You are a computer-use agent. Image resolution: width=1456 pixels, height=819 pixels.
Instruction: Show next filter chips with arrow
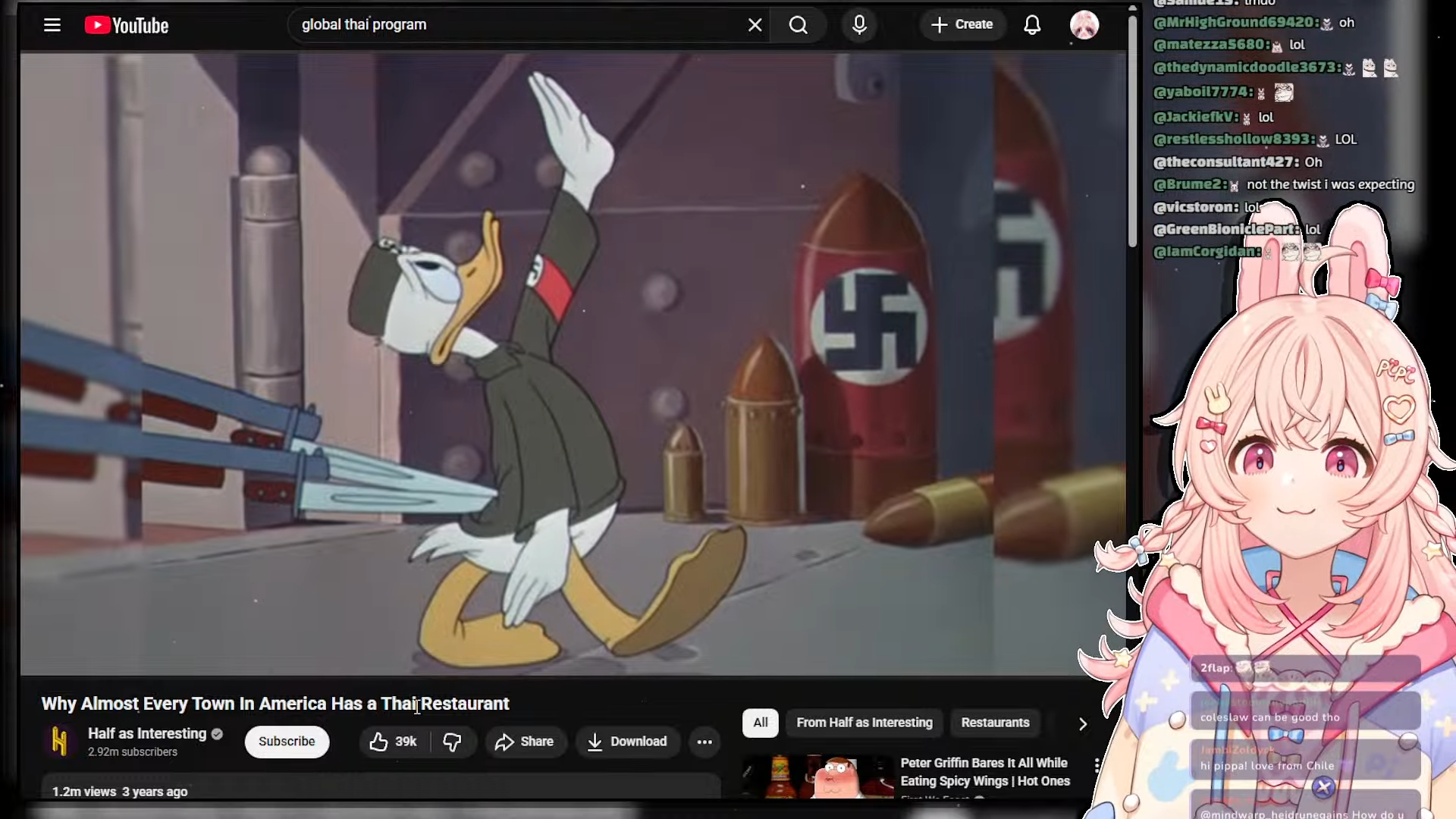1083,723
